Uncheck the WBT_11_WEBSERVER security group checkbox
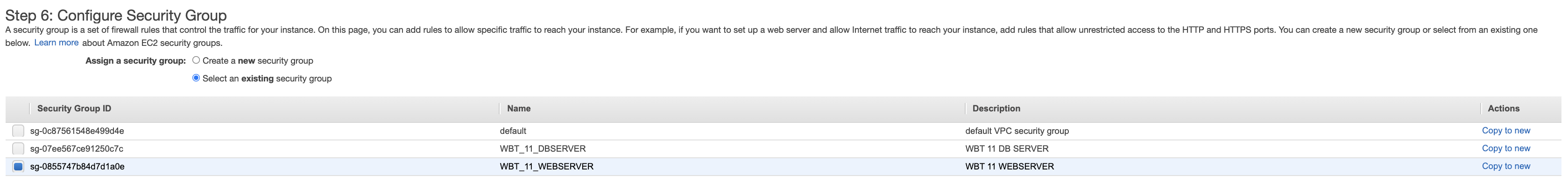 click(x=18, y=167)
